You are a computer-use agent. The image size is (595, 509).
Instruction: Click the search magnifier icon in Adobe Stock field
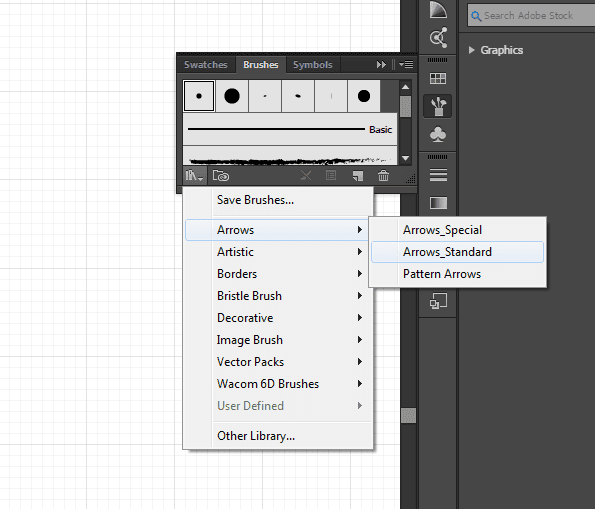pyautogui.click(x=476, y=16)
